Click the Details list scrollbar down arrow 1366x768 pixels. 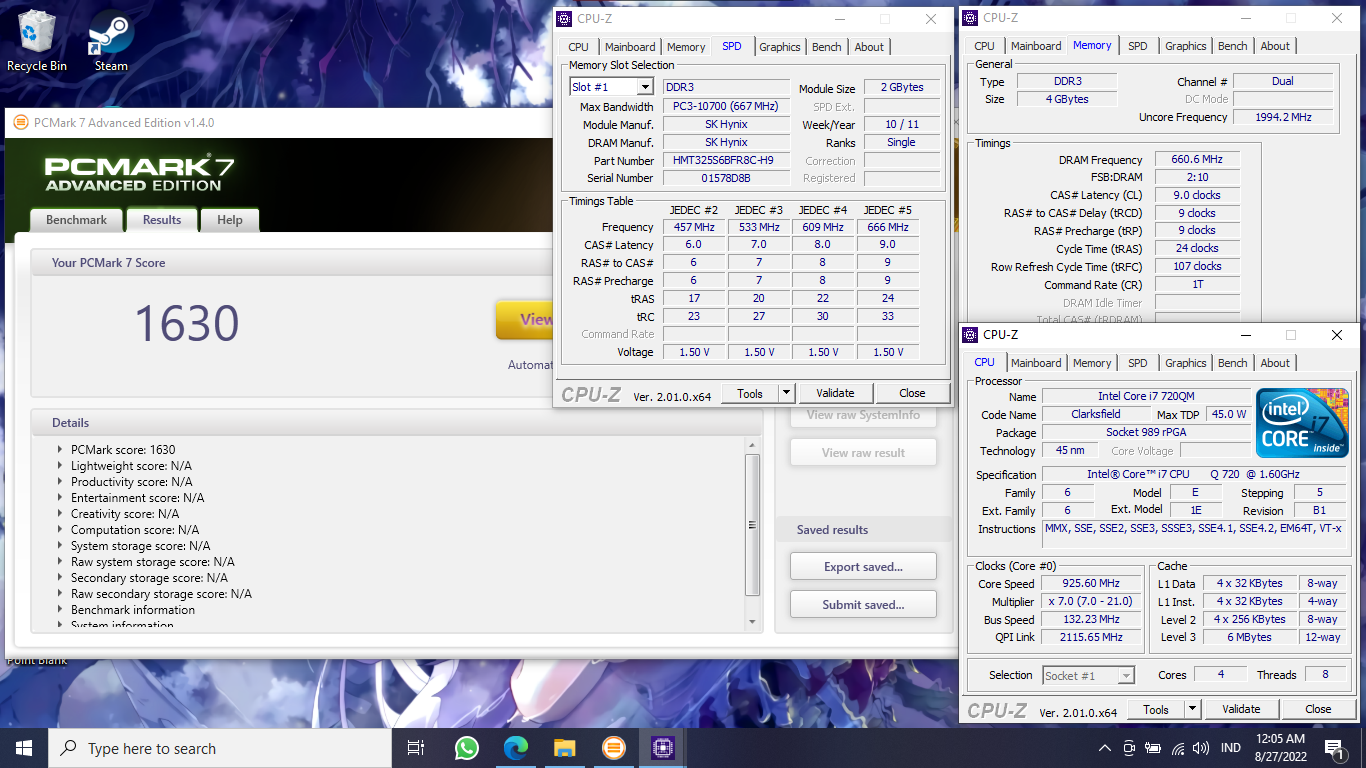[753, 621]
